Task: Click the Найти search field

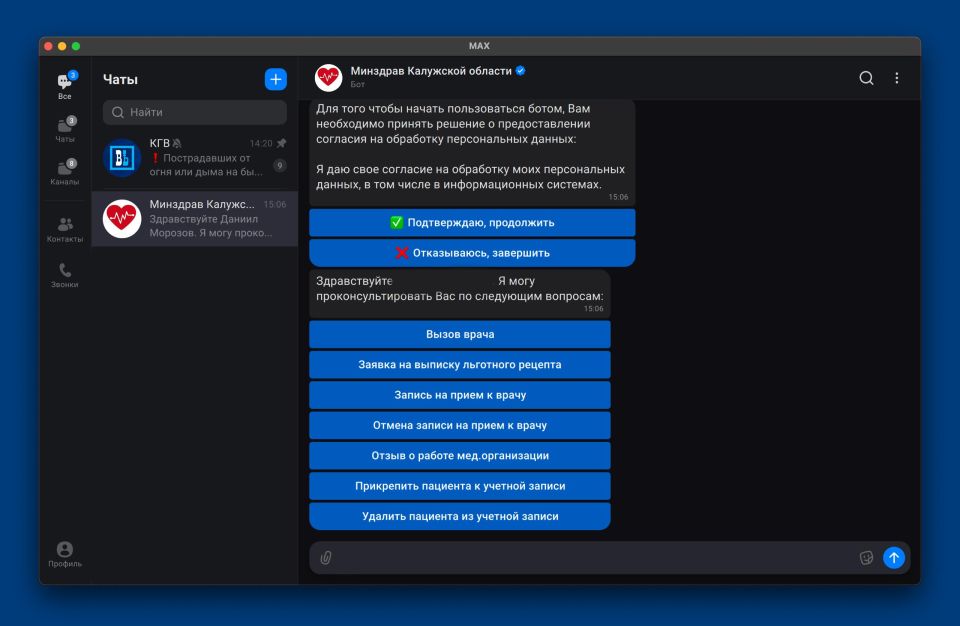Action: [195, 112]
